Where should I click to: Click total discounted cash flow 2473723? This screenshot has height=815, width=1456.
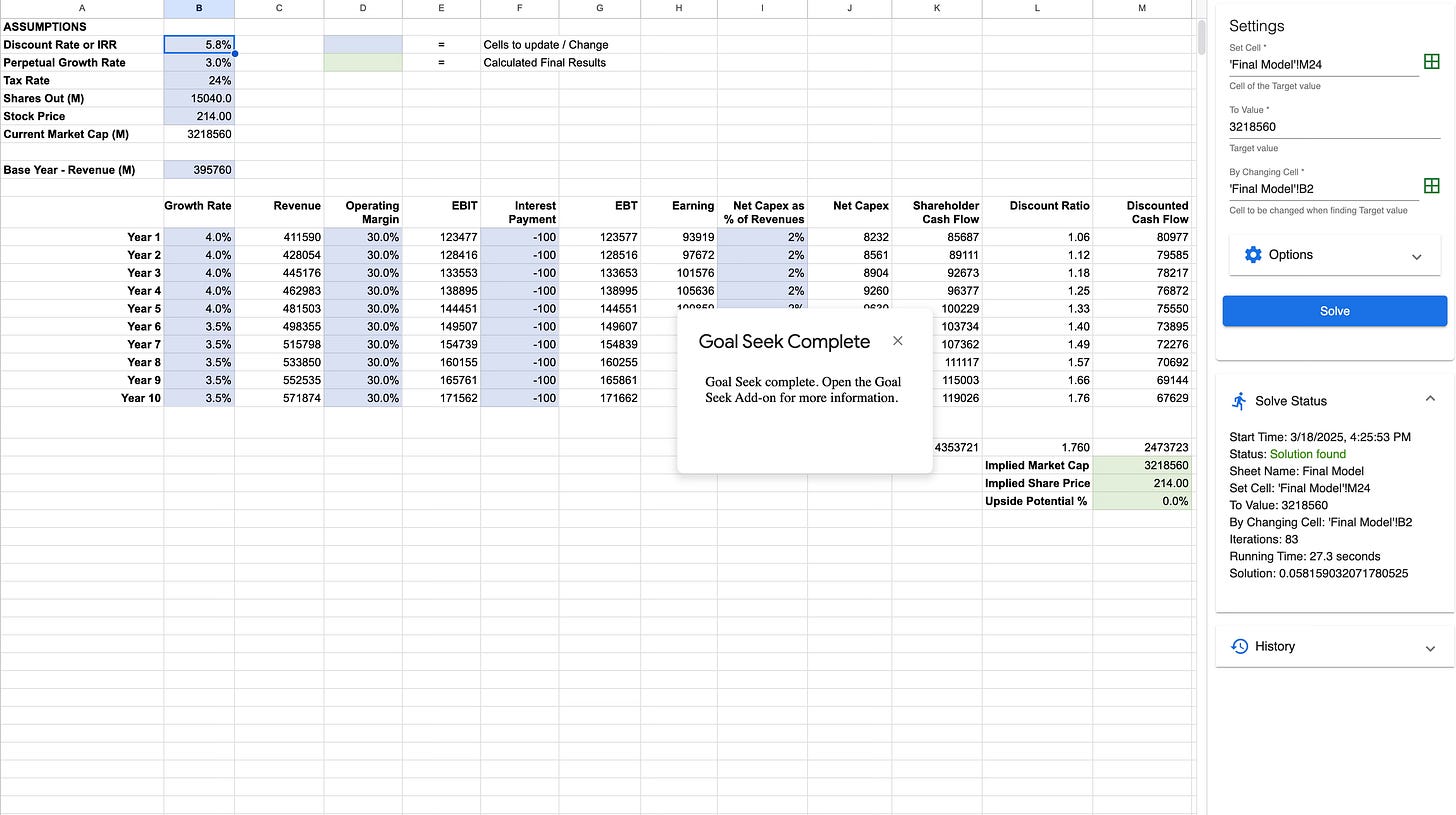pyautogui.click(x=1142, y=447)
